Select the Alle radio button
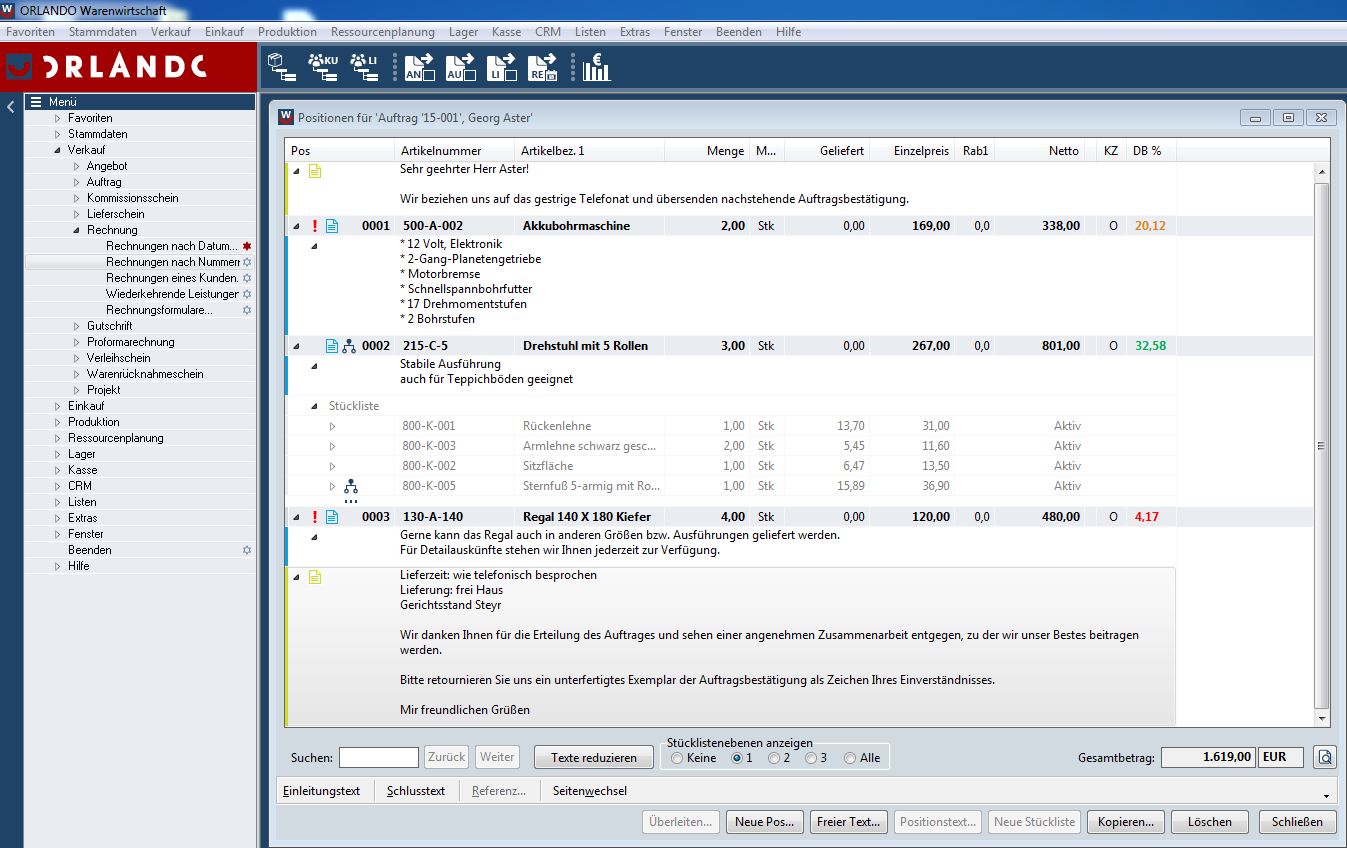This screenshot has width=1347, height=848. (850, 758)
